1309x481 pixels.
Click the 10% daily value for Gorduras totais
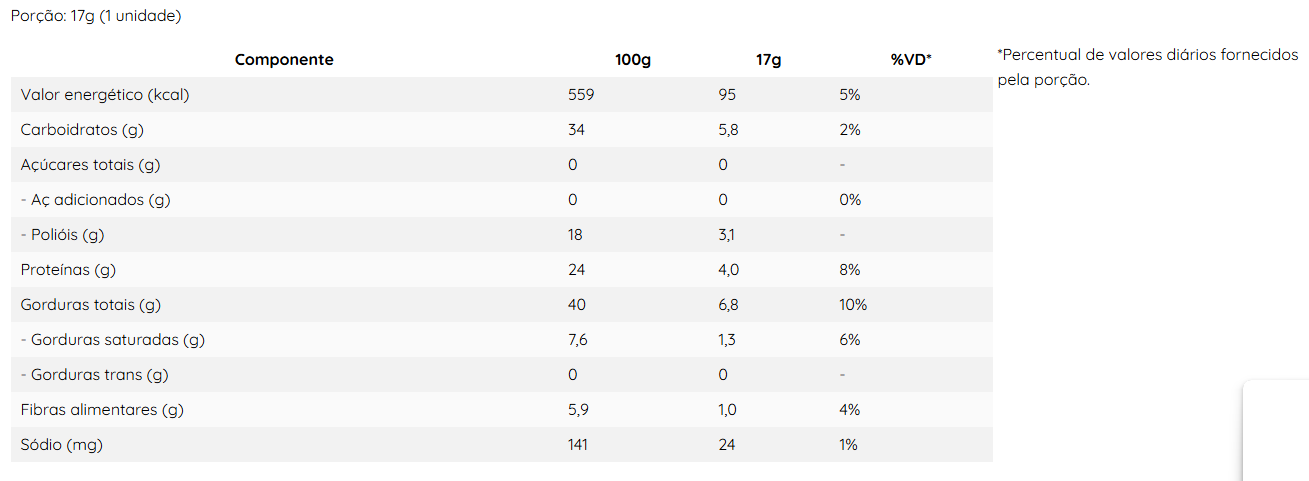click(853, 305)
